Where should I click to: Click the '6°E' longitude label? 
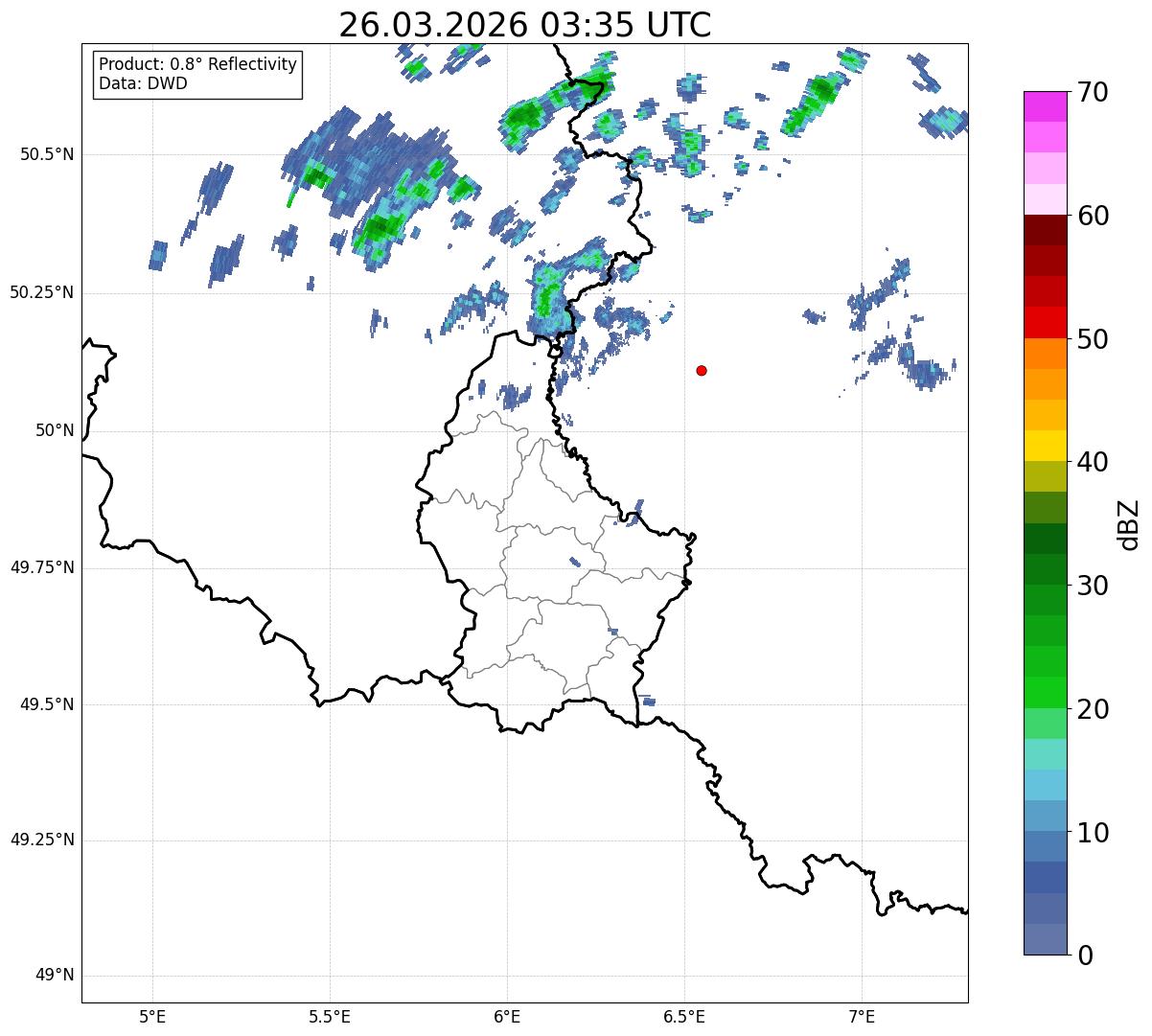pos(507,1016)
